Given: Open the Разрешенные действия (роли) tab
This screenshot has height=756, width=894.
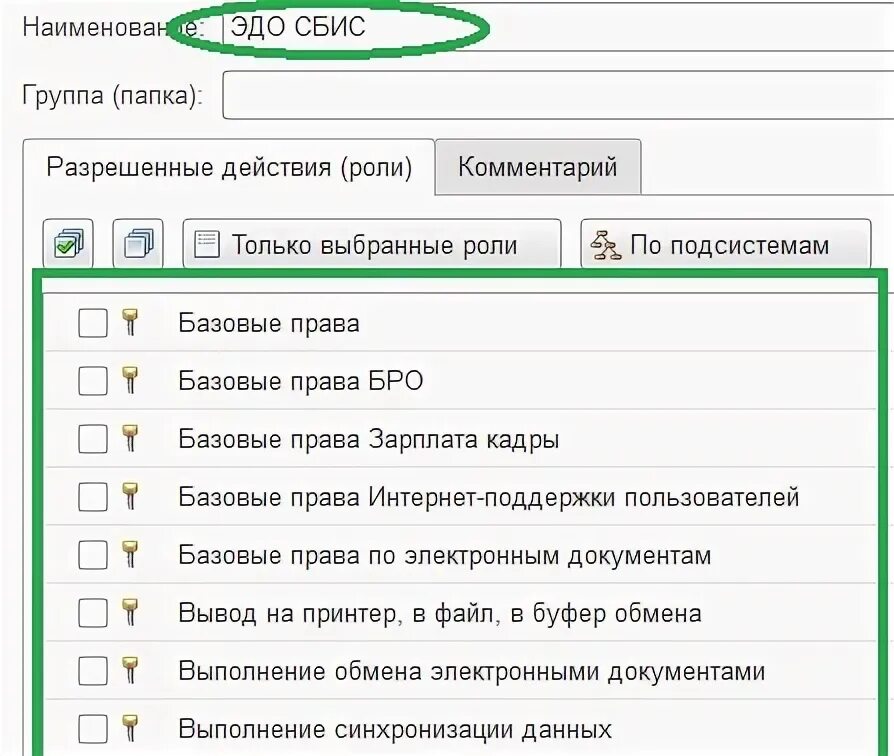Looking at the screenshot, I should tap(229, 167).
